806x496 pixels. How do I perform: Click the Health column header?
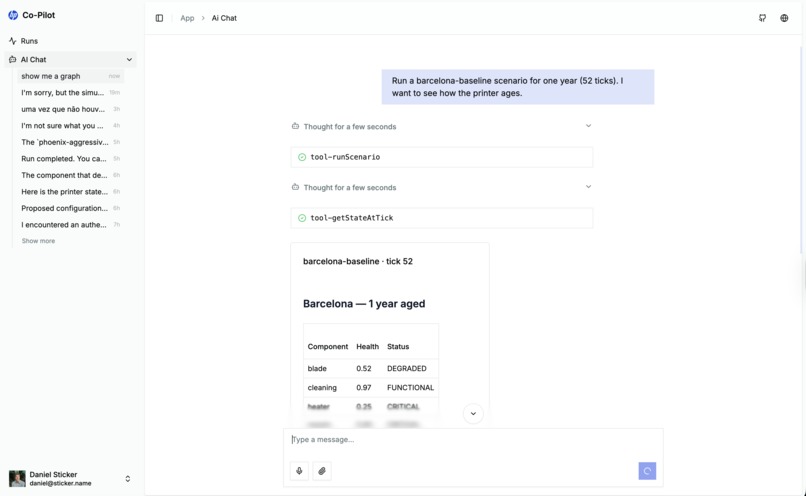368,346
